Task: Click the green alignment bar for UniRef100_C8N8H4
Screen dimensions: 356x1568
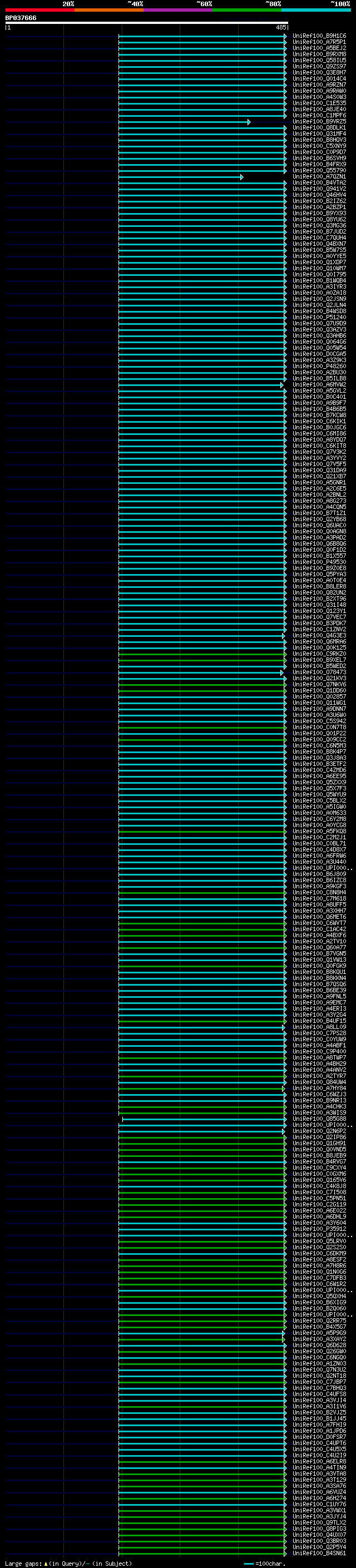Action: click(202, 893)
